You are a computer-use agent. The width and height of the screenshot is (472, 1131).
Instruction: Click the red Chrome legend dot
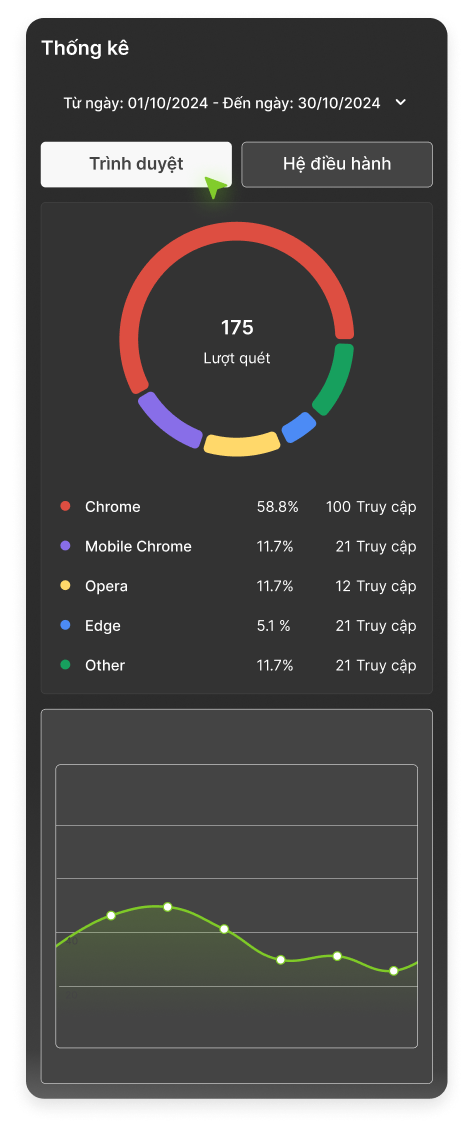point(66,506)
